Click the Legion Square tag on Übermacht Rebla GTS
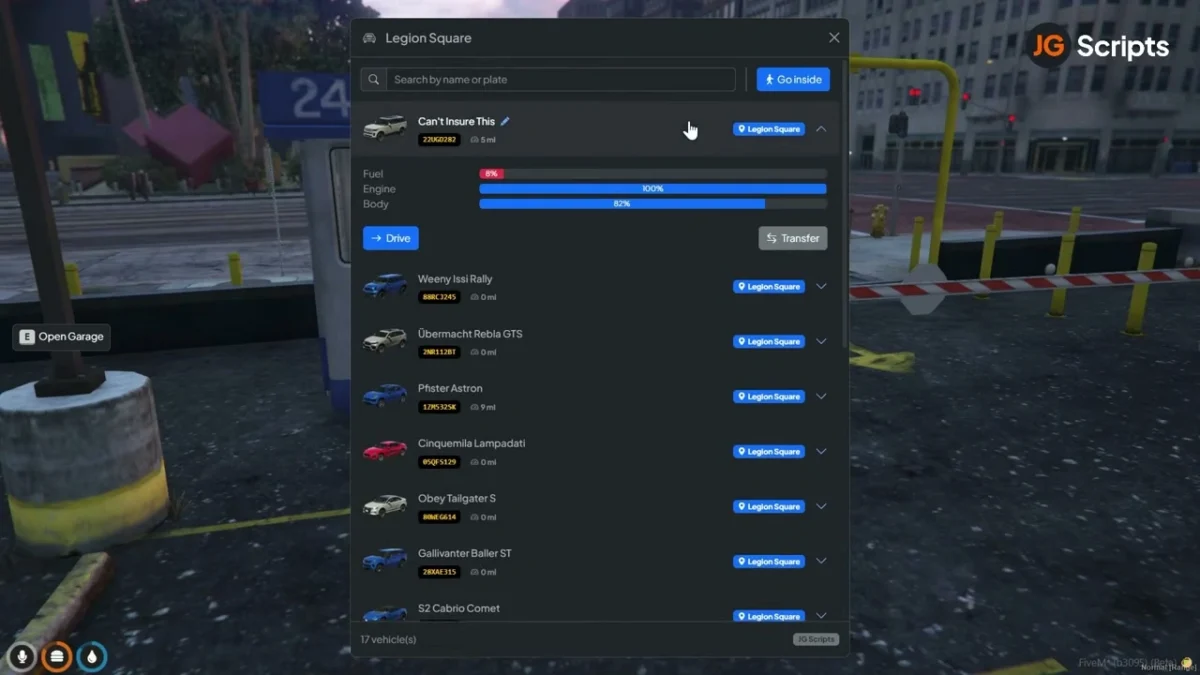This screenshot has width=1200, height=675. click(769, 341)
